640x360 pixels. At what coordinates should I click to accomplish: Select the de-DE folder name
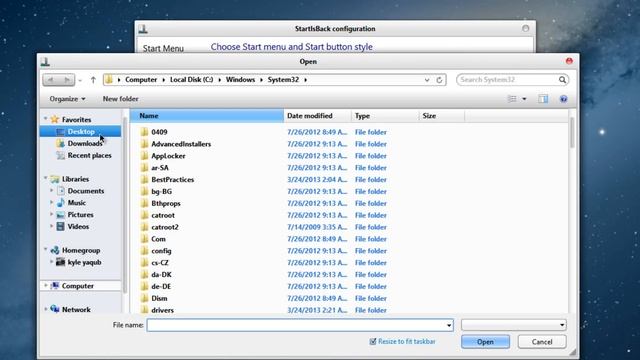pyautogui.click(x=161, y=286)
